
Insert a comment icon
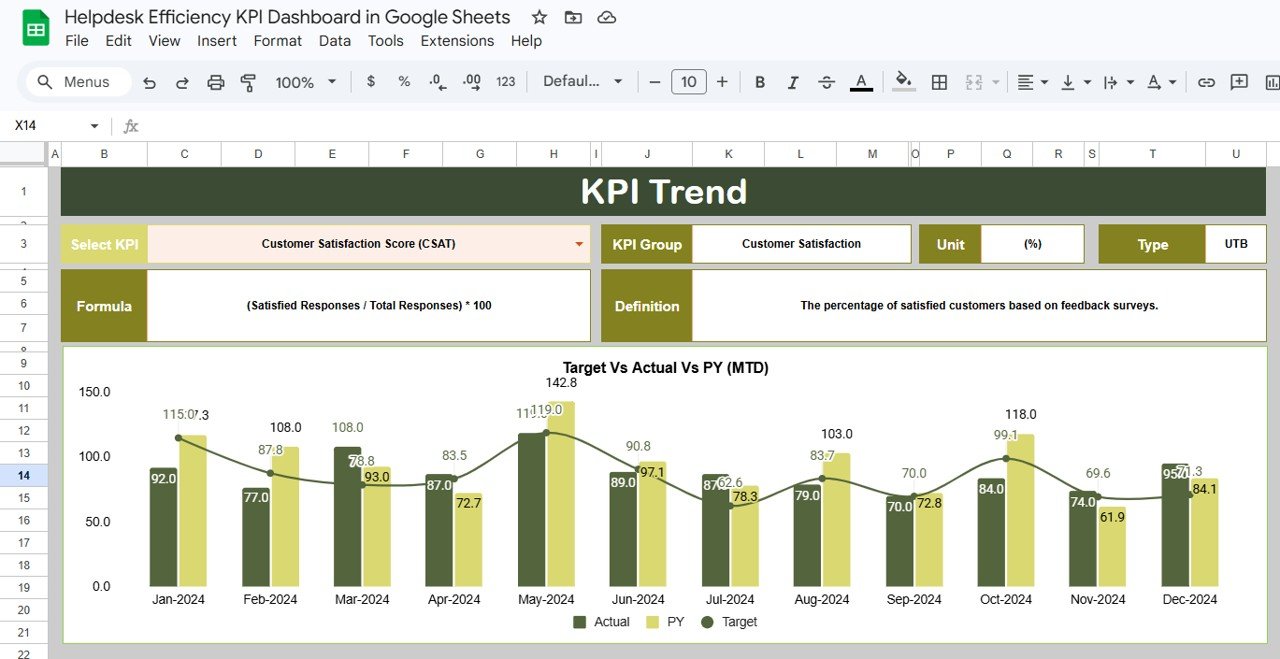1240,82
